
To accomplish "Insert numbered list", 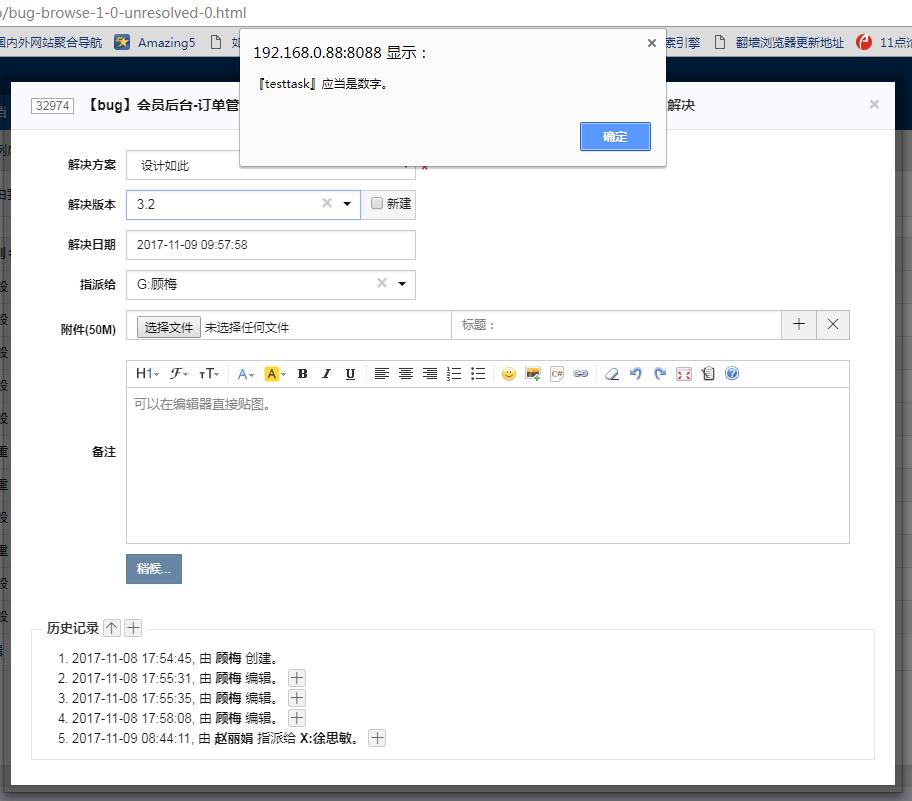I will (x=454, y=373).
